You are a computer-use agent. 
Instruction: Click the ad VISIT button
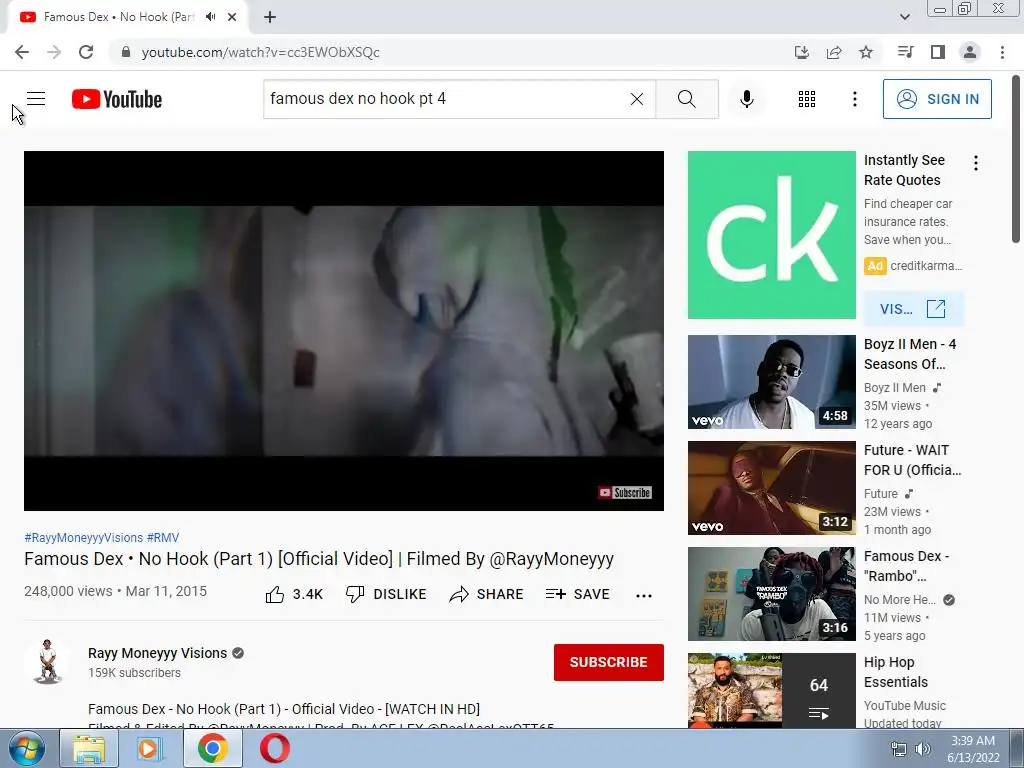click(913, 309)
